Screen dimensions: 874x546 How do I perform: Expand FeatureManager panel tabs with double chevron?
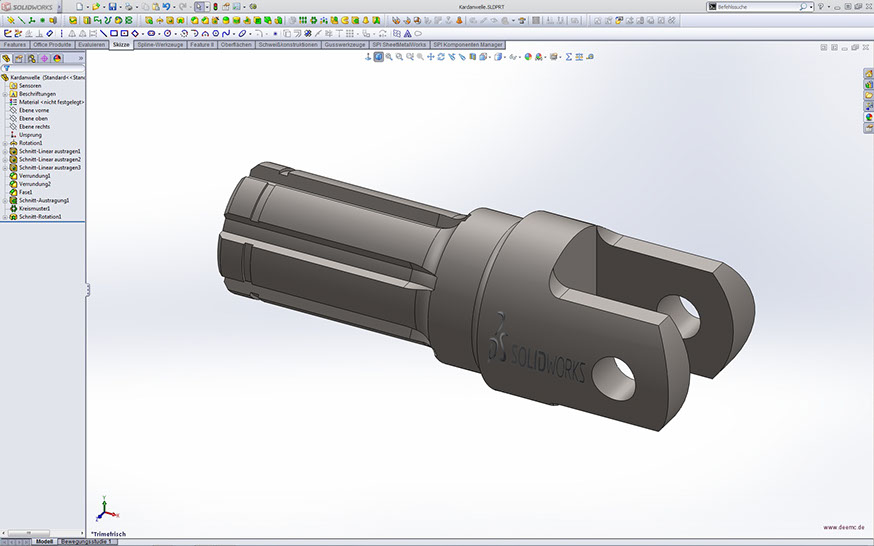[x=80, y=59]
